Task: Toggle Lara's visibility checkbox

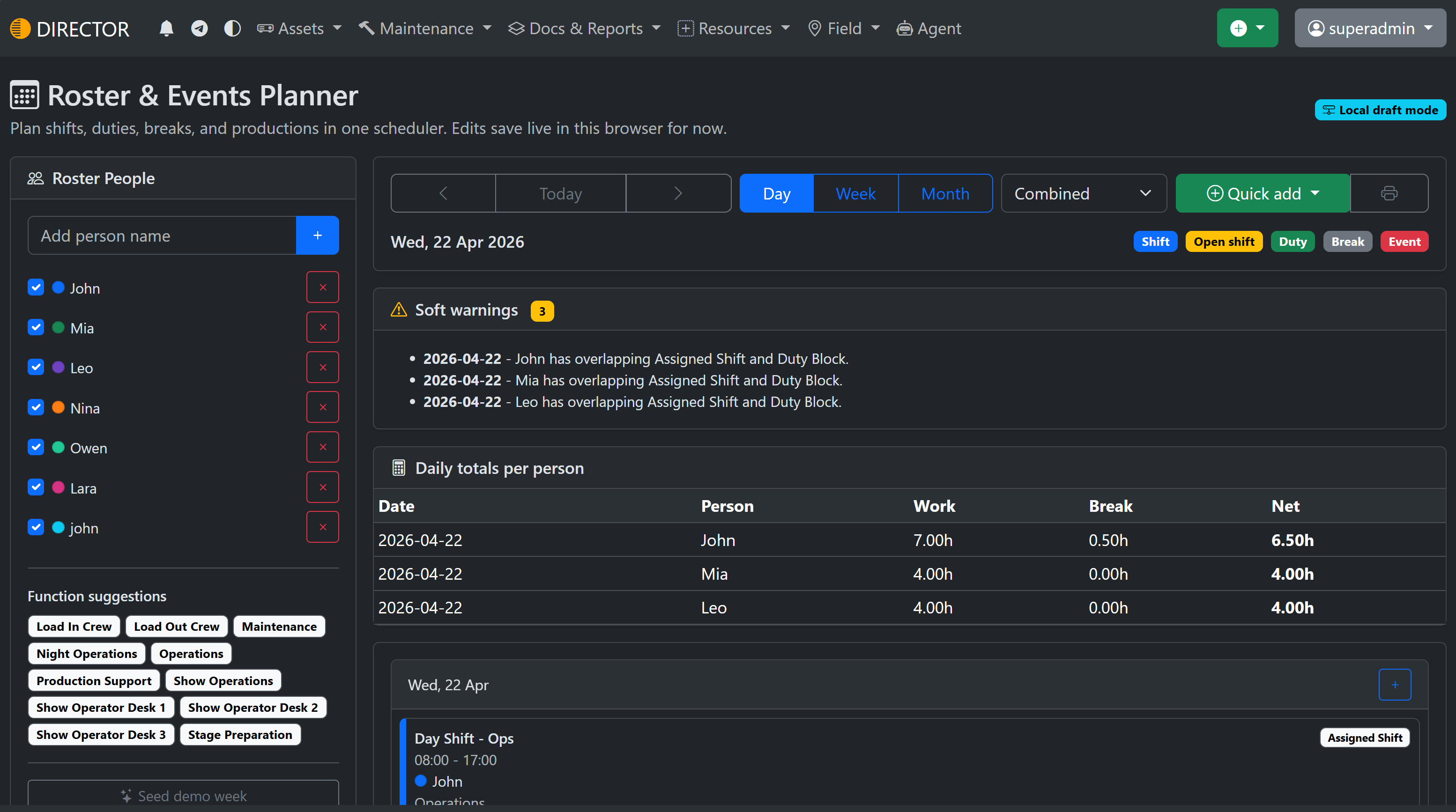Action: click(x=36, y=487)
